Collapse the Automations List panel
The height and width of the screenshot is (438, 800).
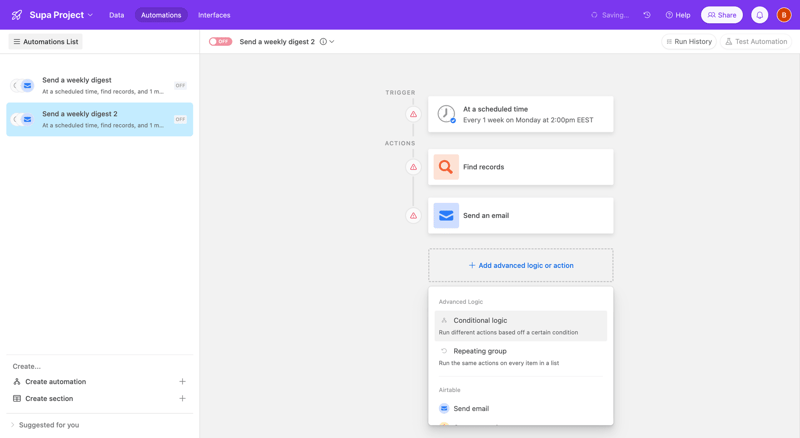[x=45, y=41]
